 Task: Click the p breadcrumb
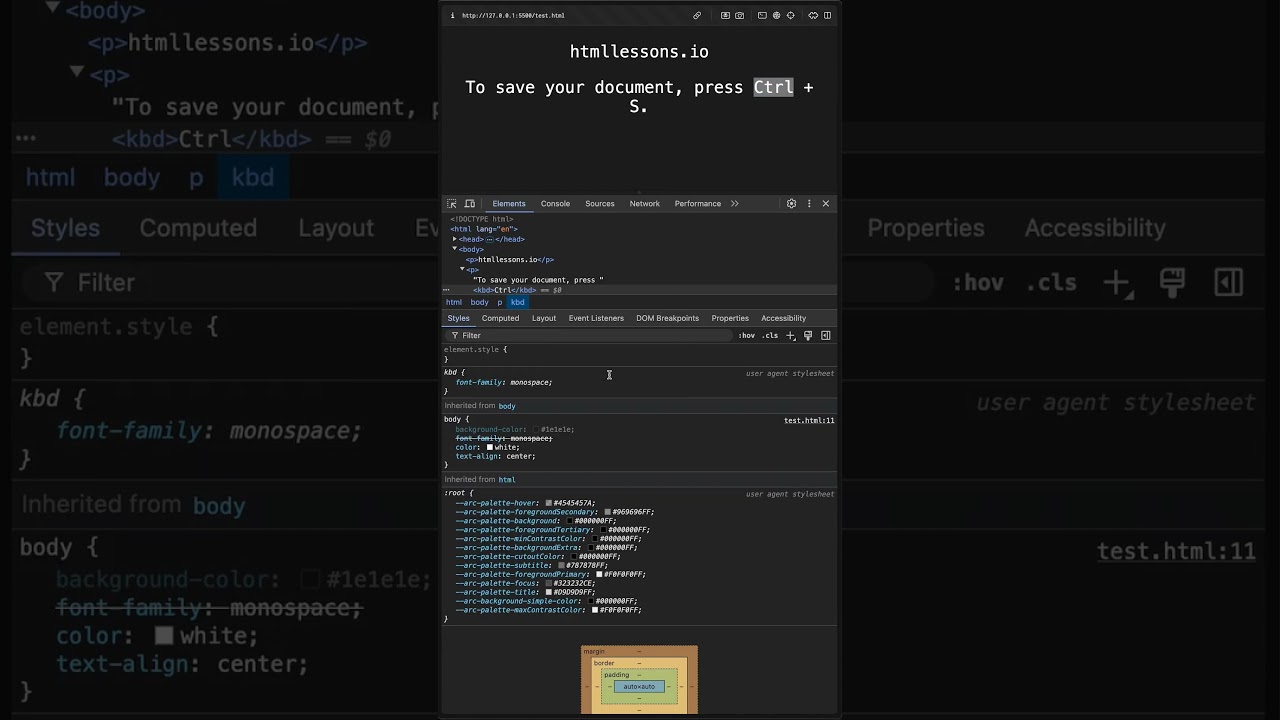[500, 302]
